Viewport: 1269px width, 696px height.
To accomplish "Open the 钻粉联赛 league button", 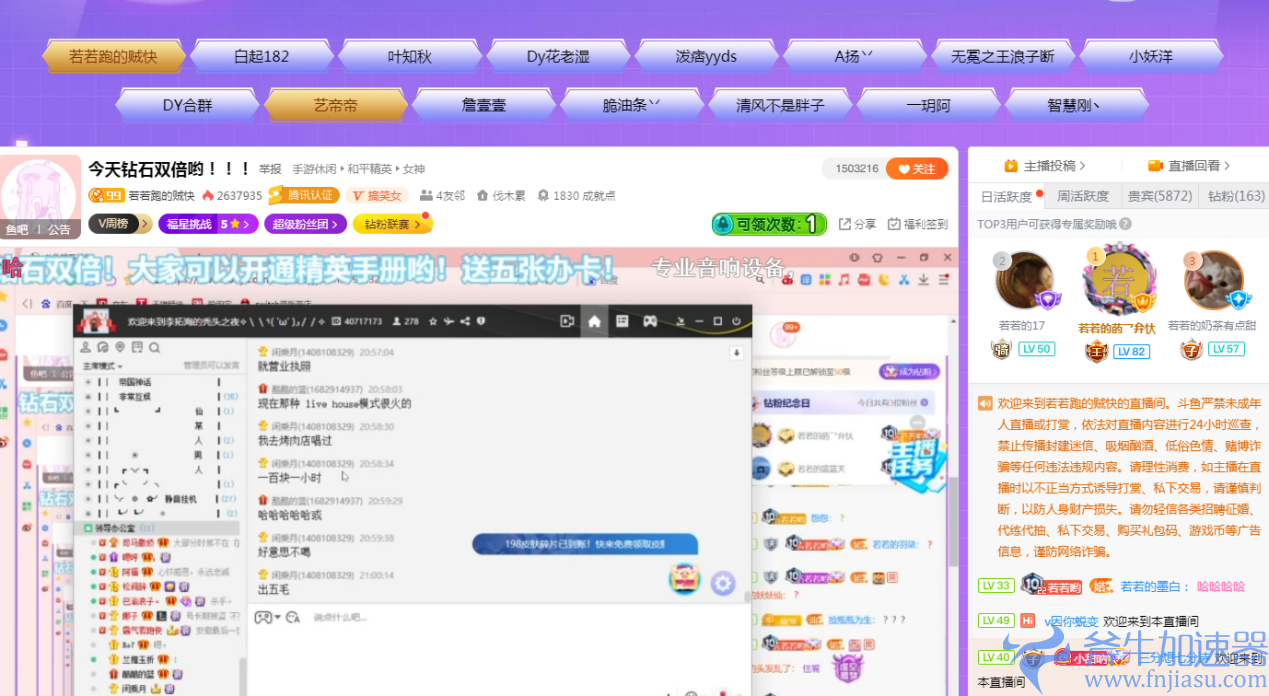I will [x=392, y=224].
